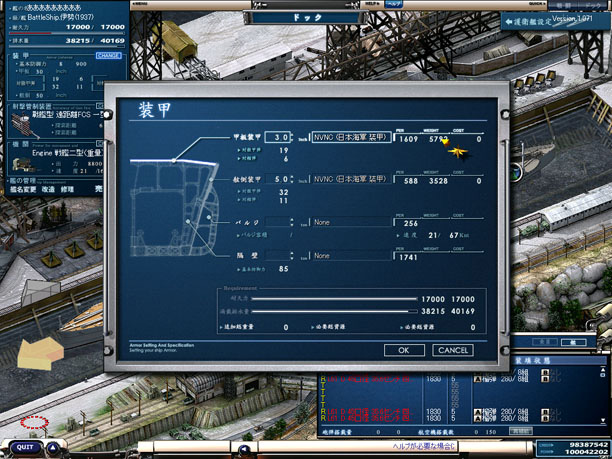
Task: Click the engine icon in ship panel
Action: point(21,164)
